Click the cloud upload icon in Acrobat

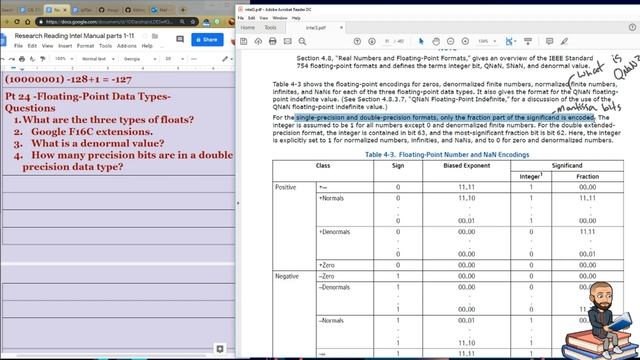258,41
